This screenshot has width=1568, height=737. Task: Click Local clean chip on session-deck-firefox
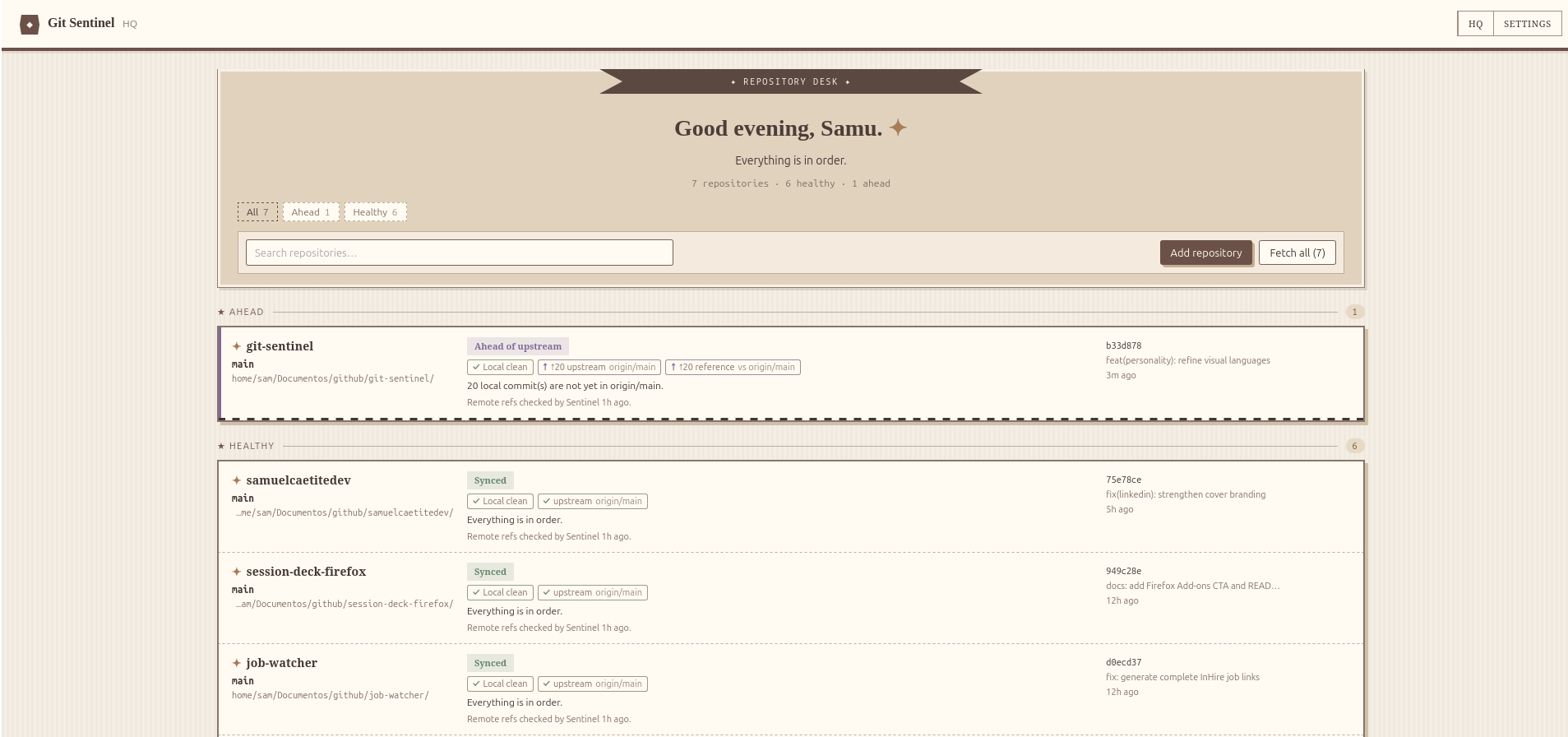click(500, 592)
